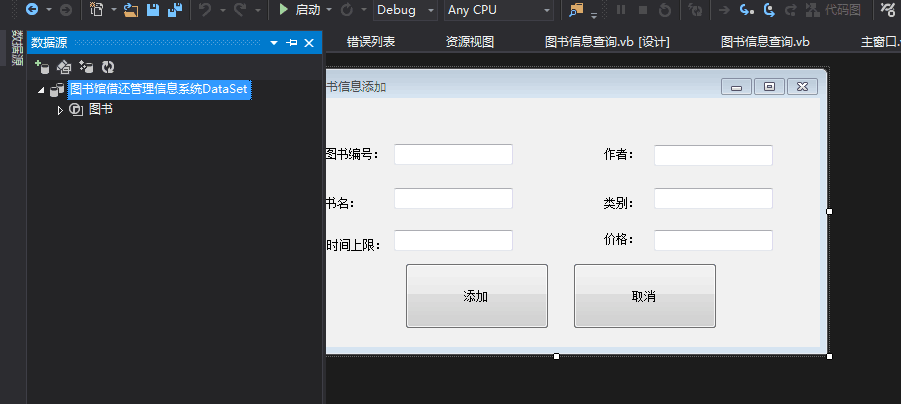901x404 pixels.
Task: Open the Undo history dropdown
Action: coord(222,10)
